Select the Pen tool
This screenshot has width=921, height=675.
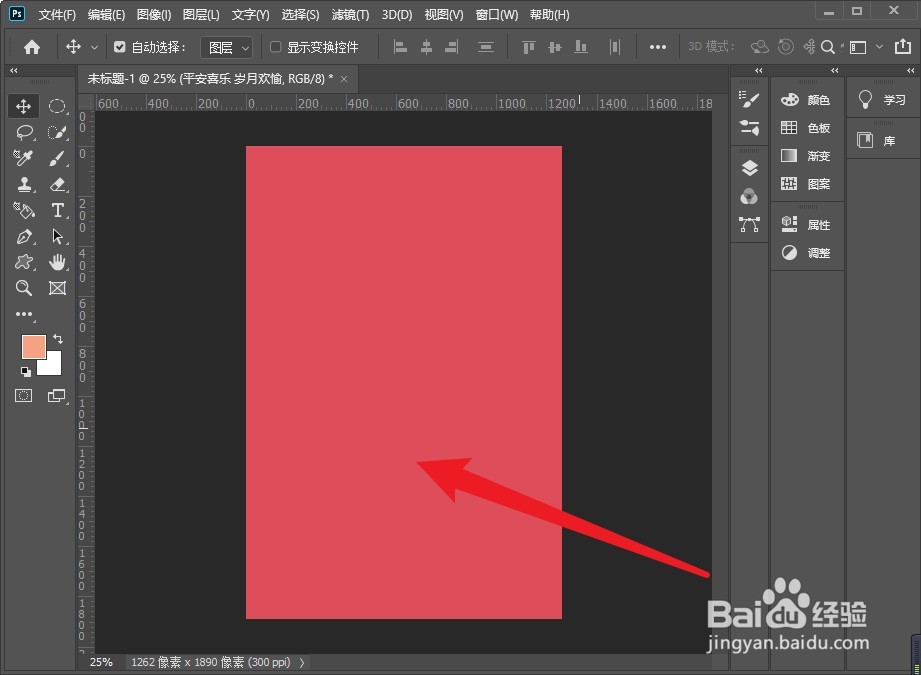tap(23, 236)
